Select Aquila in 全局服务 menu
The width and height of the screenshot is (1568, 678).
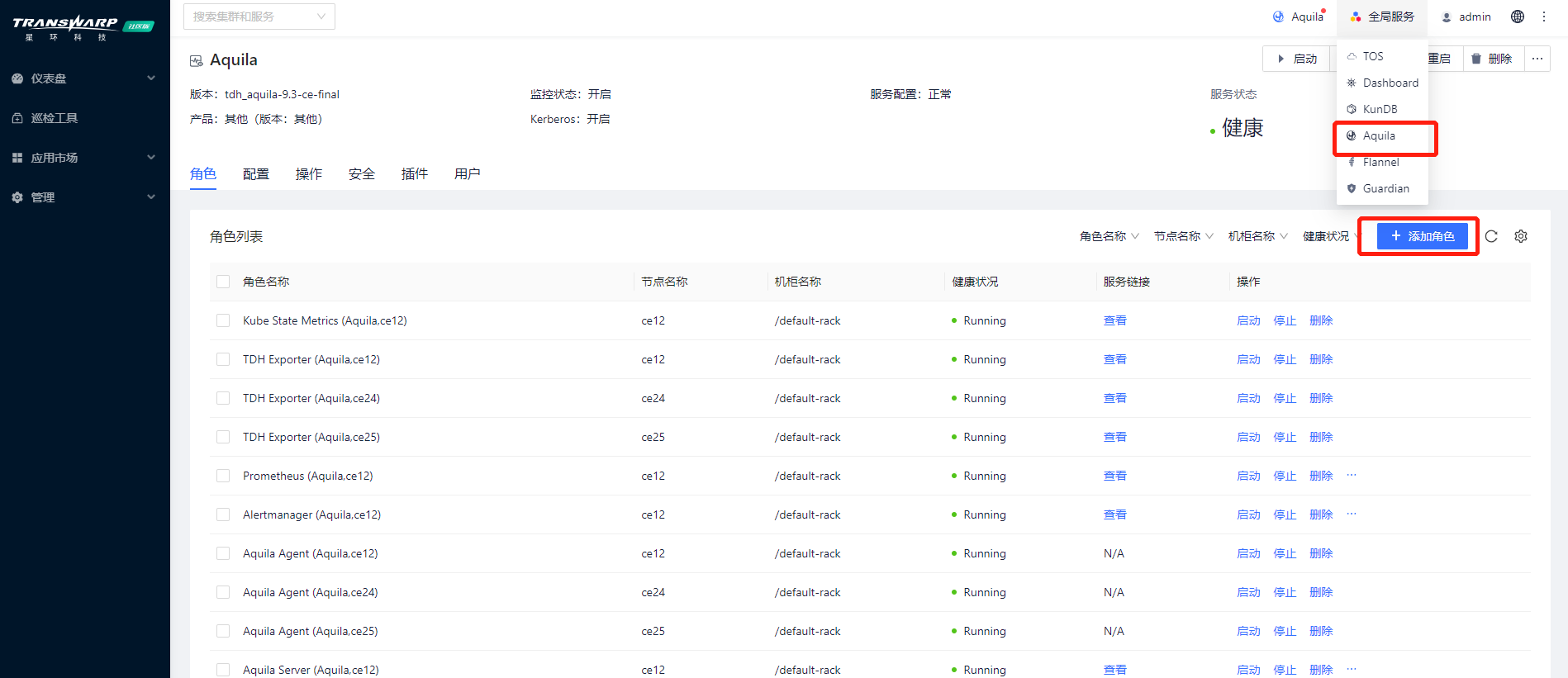[x=1382, y=135]
